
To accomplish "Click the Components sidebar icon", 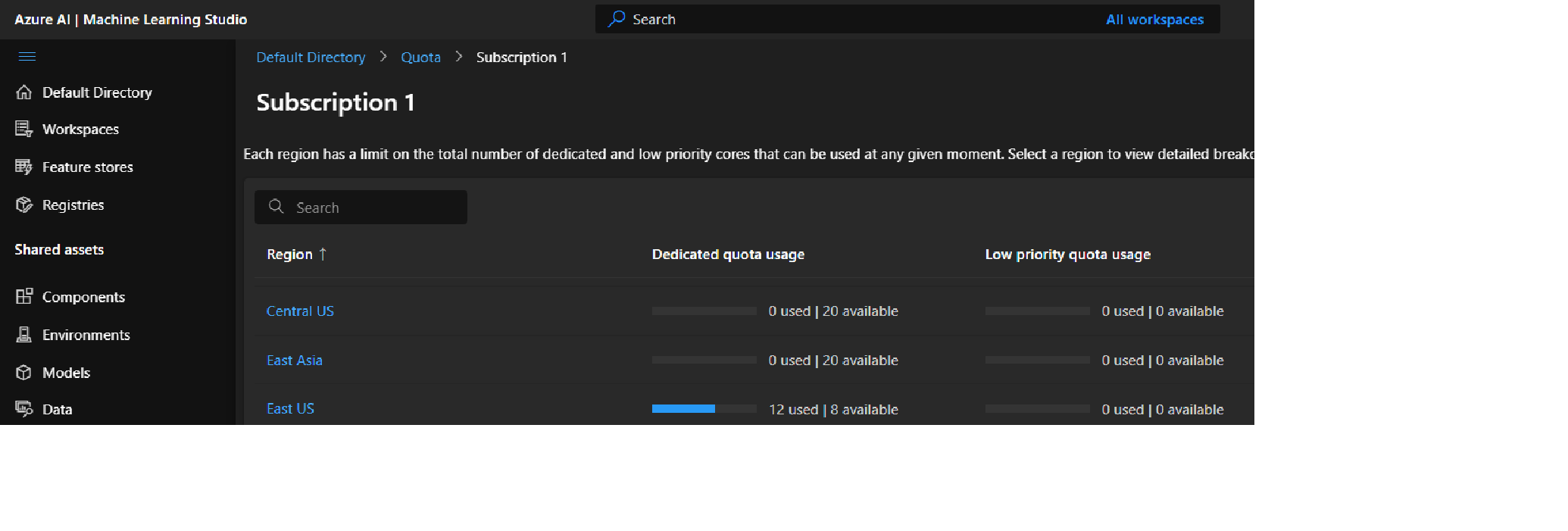I will (24, 296).
